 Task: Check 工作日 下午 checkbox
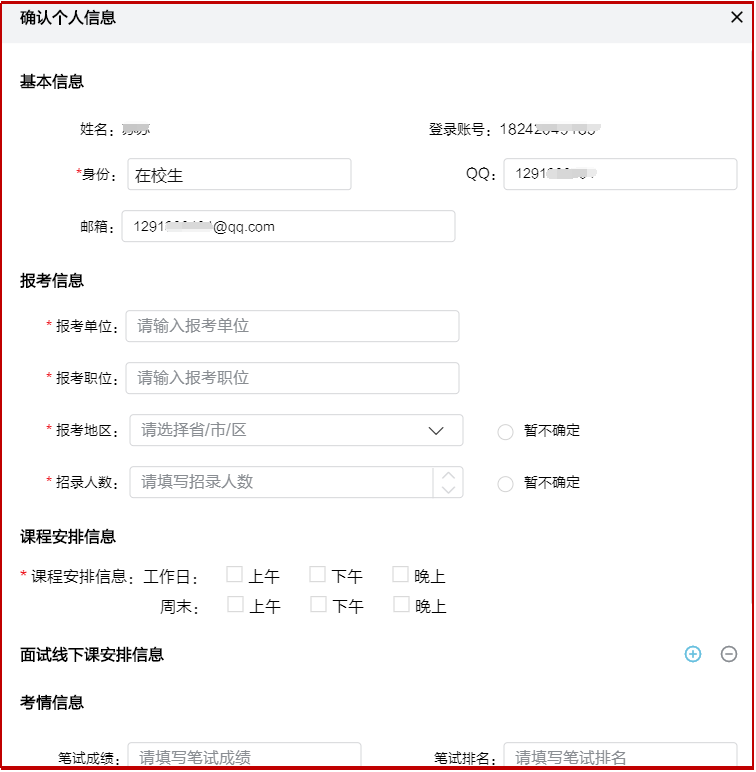click(x=317, y=575)
